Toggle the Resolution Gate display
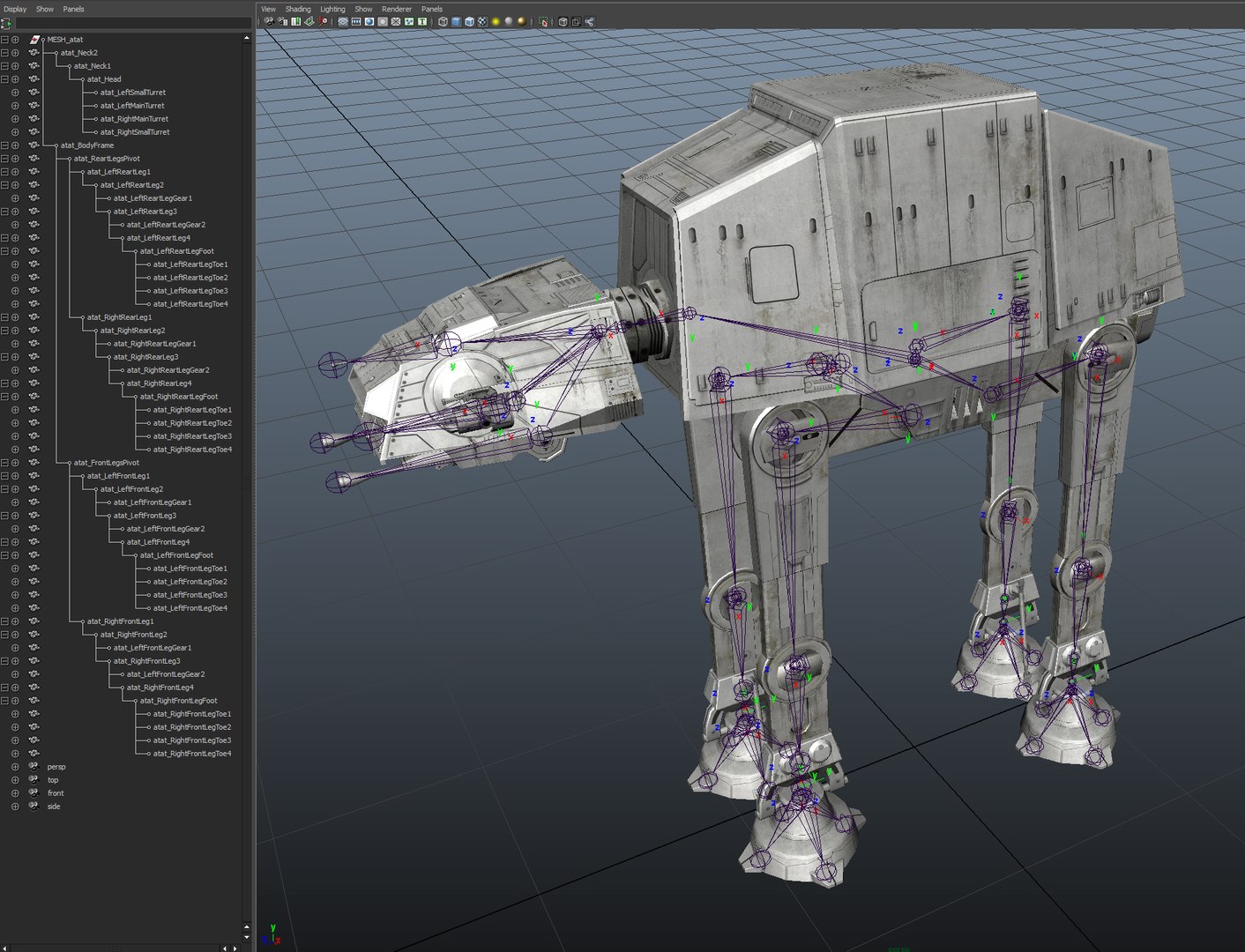1245x952 pixels. [369, 21]
